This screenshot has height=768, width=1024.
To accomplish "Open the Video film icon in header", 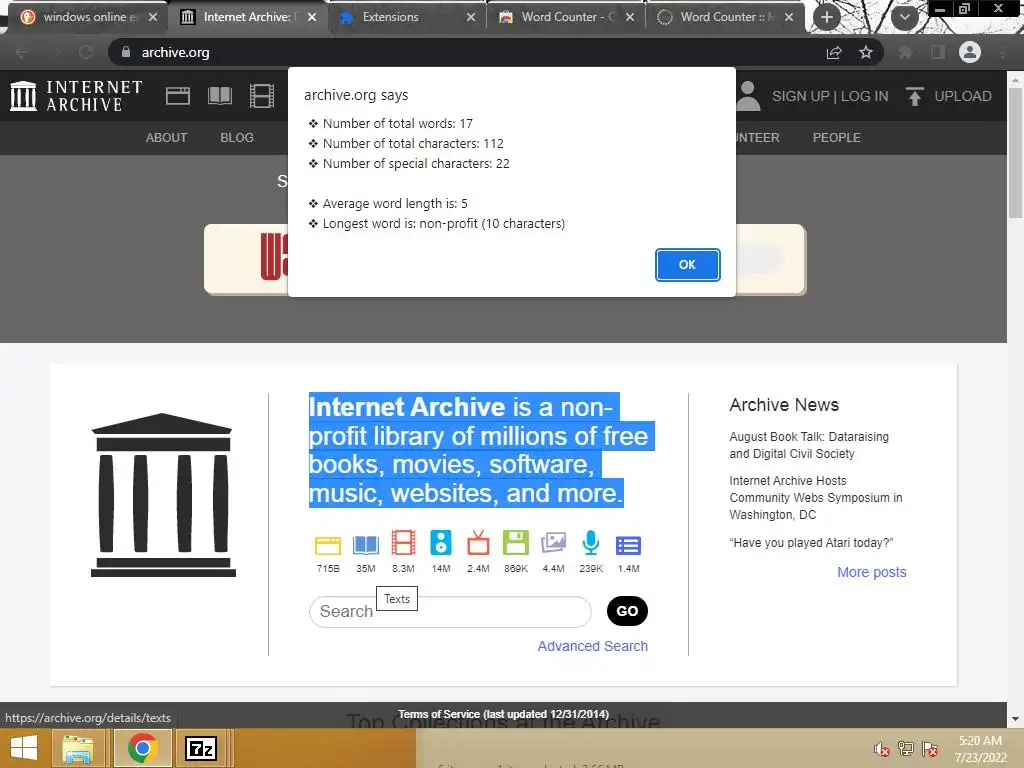I will tap(262, 96).
